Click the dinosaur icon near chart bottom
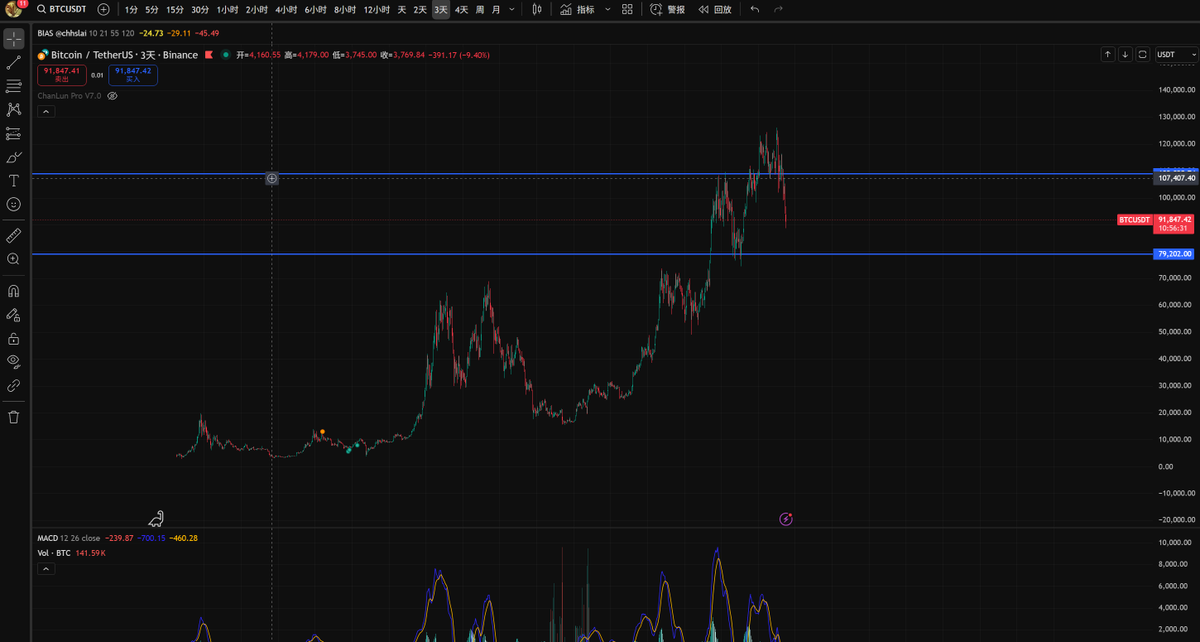The height and width of the screenshot is (642, 1200). click(157, 518)
